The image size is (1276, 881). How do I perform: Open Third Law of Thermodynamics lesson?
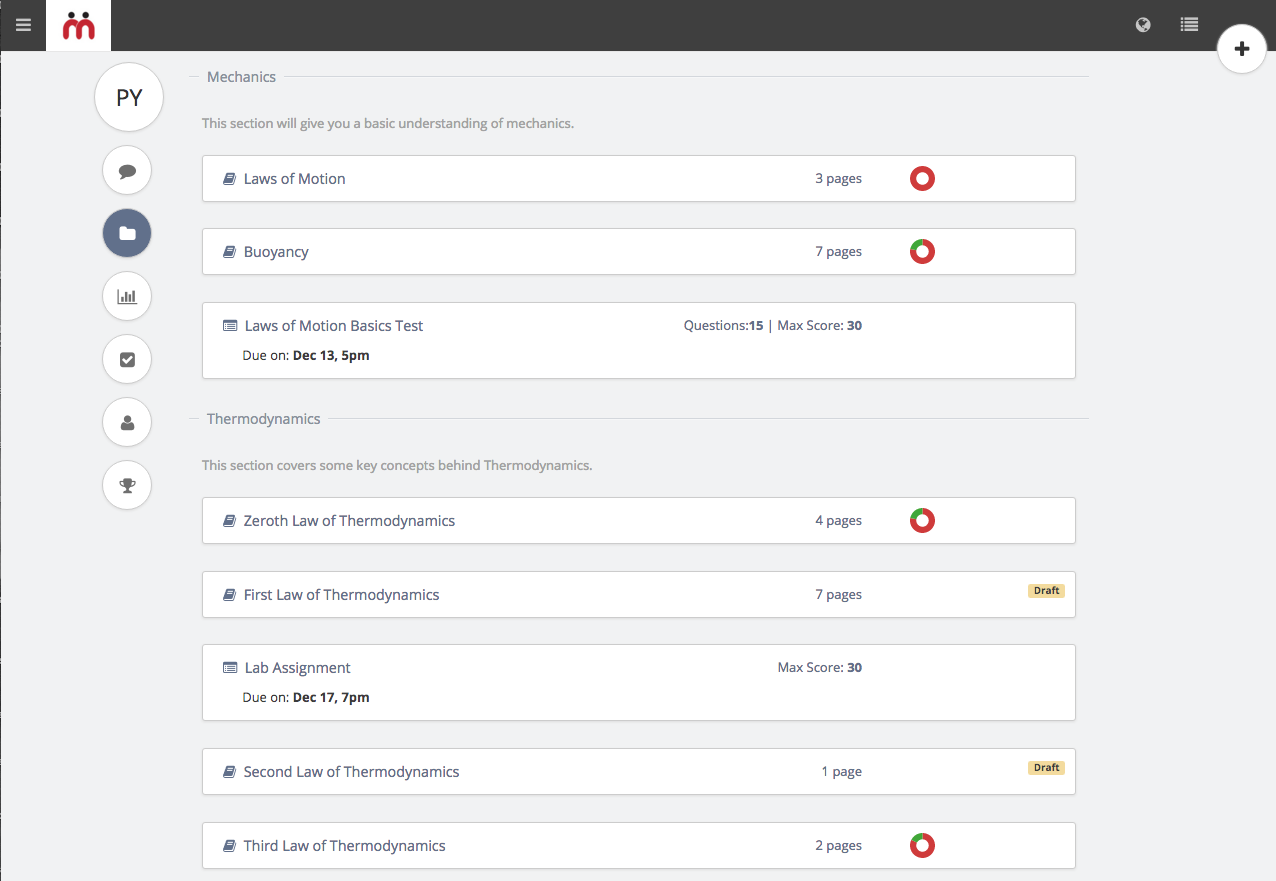click(639, 845)
